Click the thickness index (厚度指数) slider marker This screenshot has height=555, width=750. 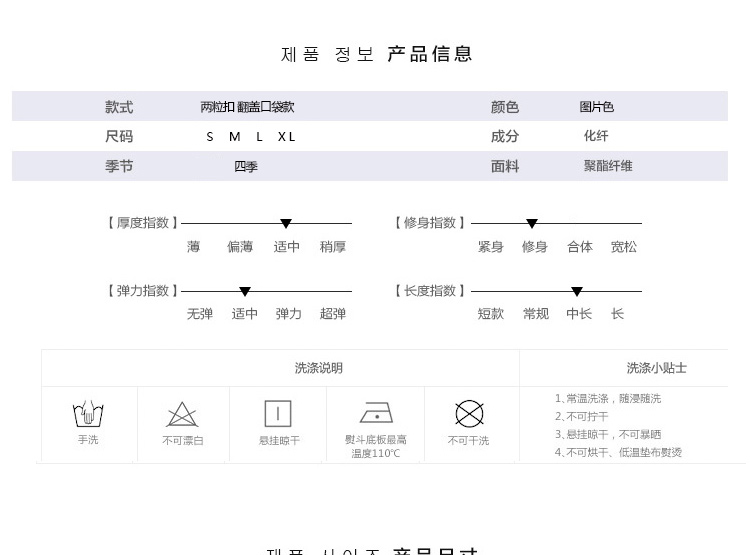tap(286, 224)
